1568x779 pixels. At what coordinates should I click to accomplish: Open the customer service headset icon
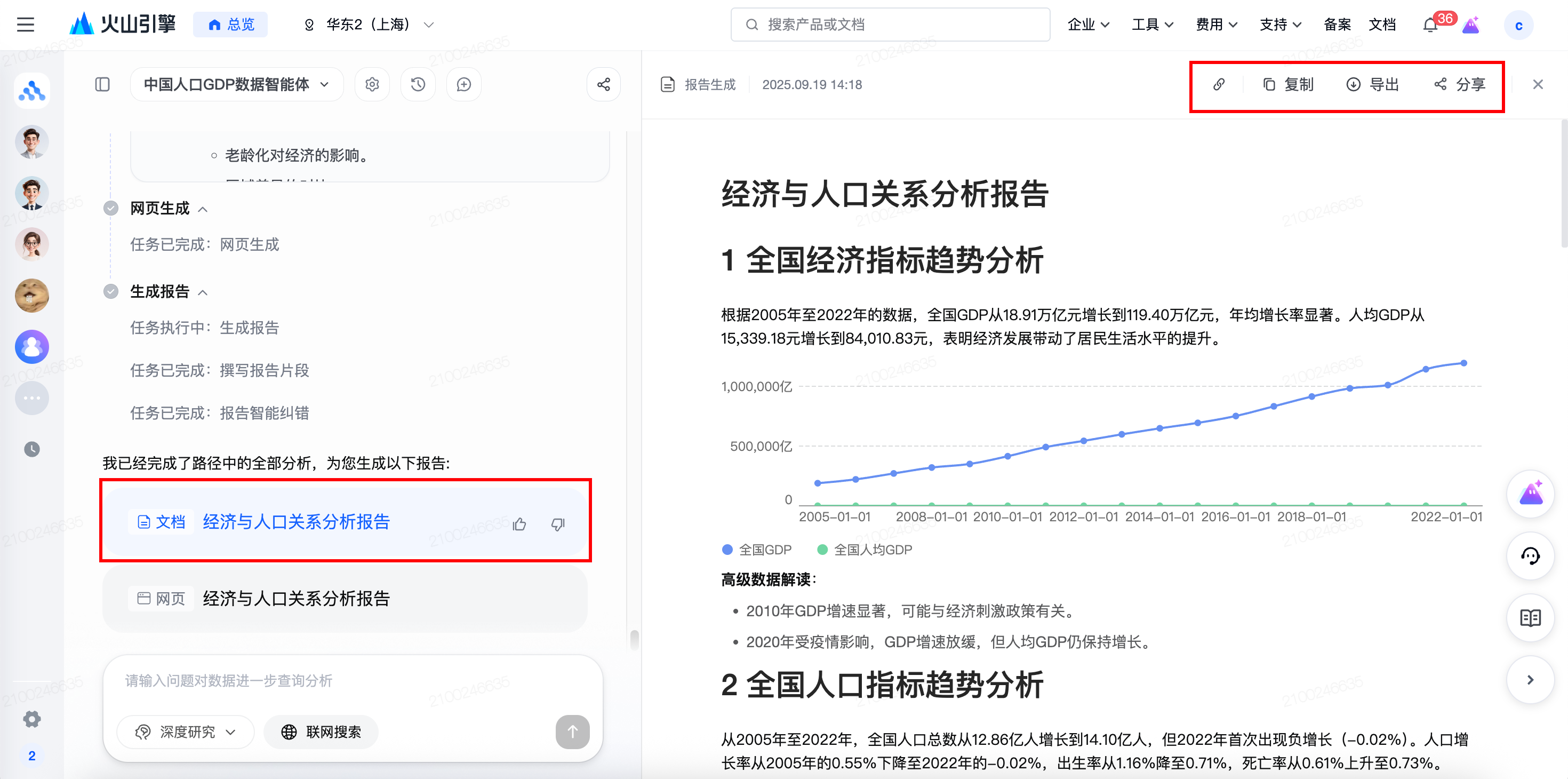tap(1530, 555)
